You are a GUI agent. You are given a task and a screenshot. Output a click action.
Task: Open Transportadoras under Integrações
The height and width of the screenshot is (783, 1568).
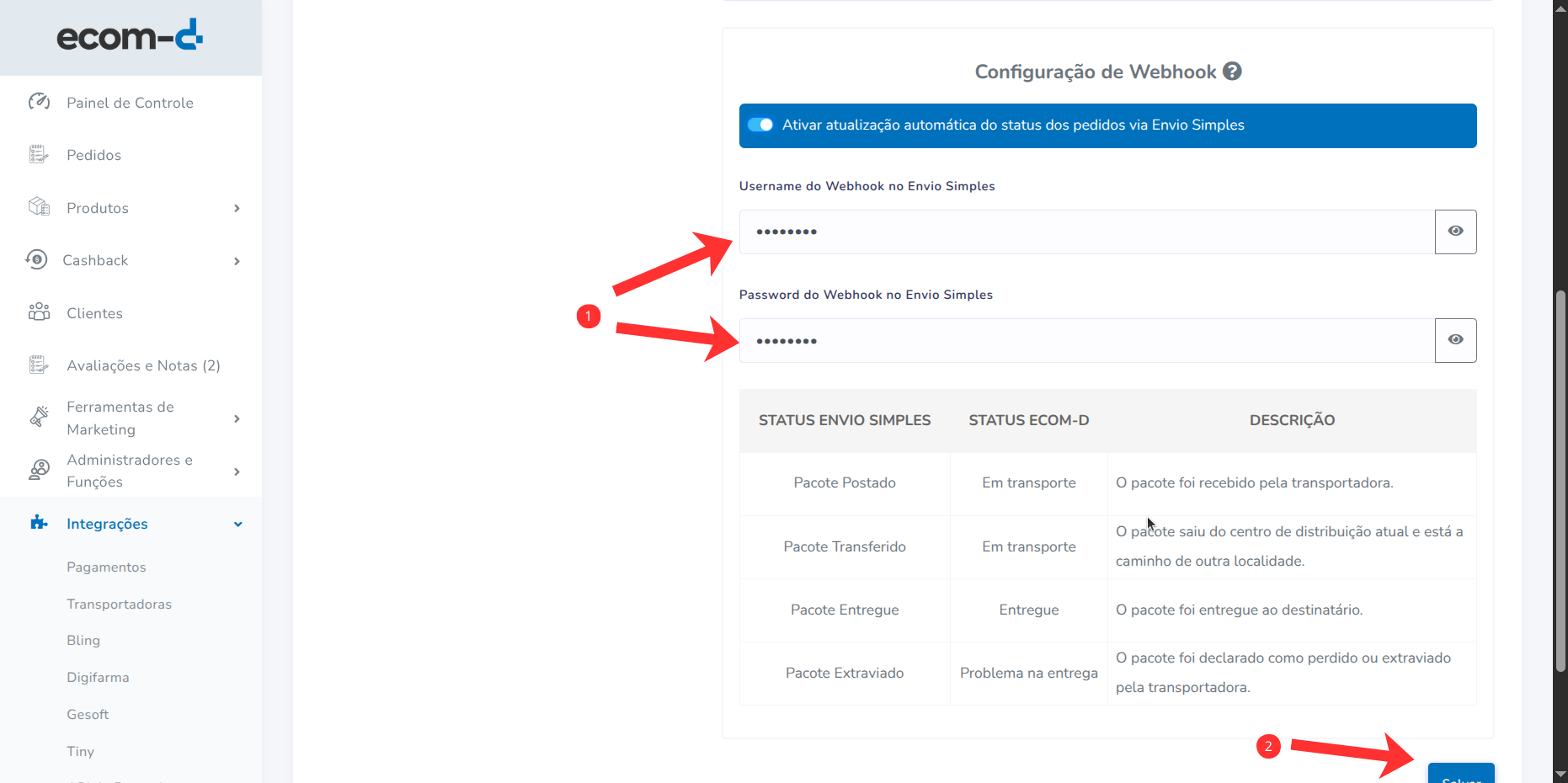tap(119, 604)
